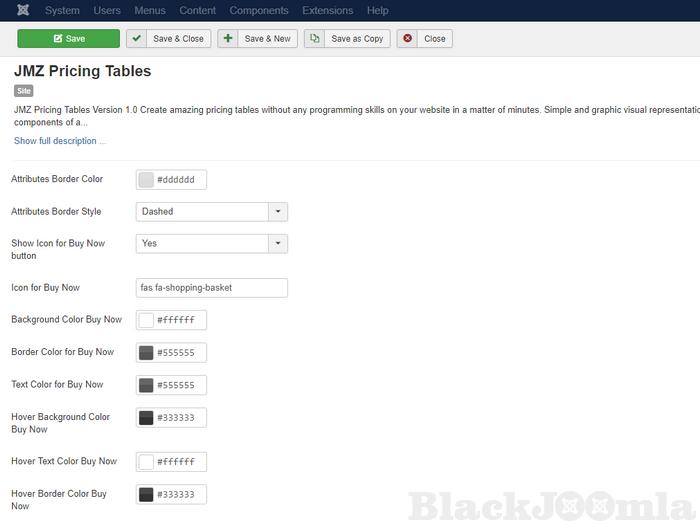Open the Border Color for Buy Now swatch
The image size is (700, 526).
(146, 353)
